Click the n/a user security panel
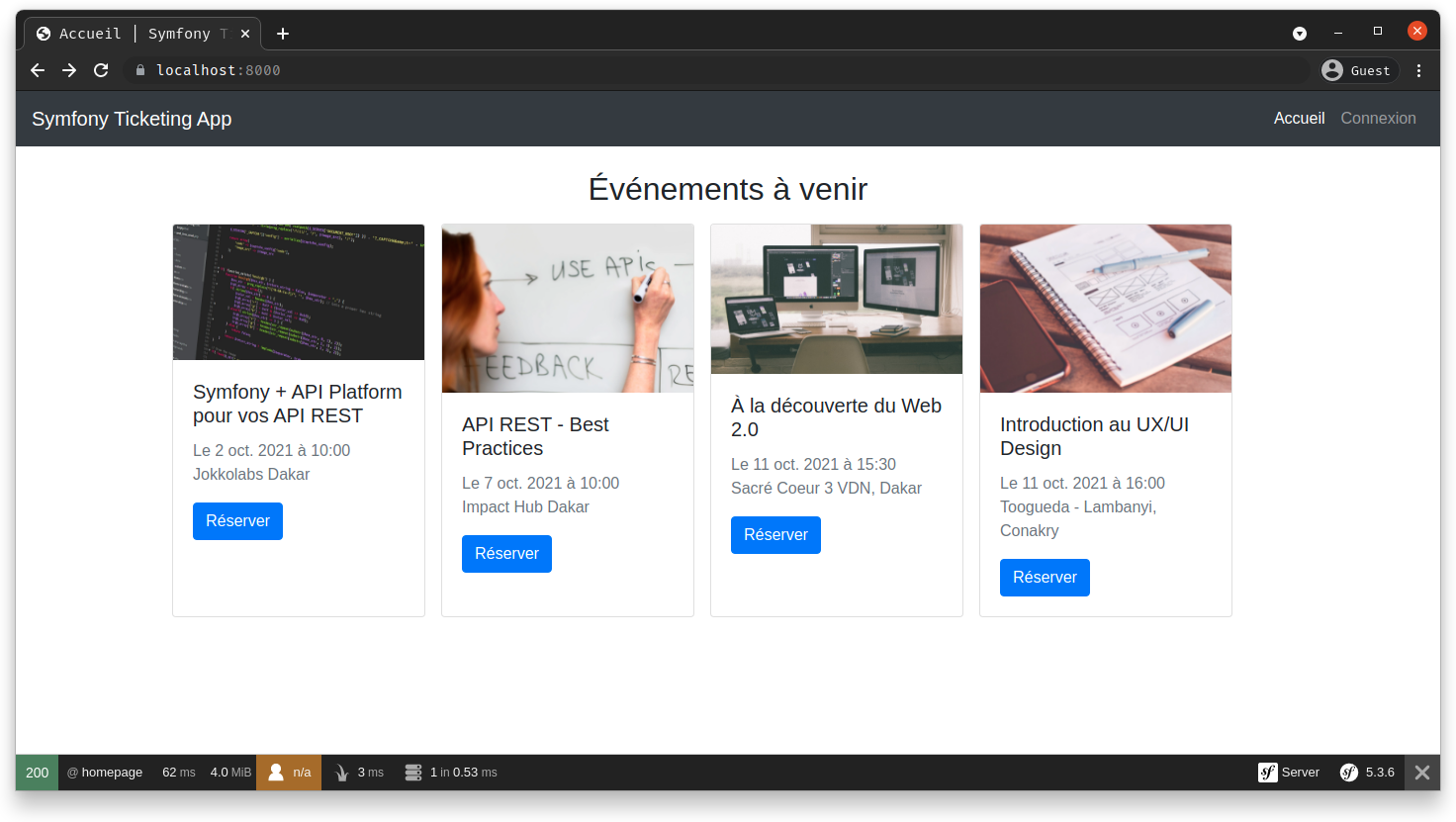This screenshot has width=1456, height=822. (289, 773)
